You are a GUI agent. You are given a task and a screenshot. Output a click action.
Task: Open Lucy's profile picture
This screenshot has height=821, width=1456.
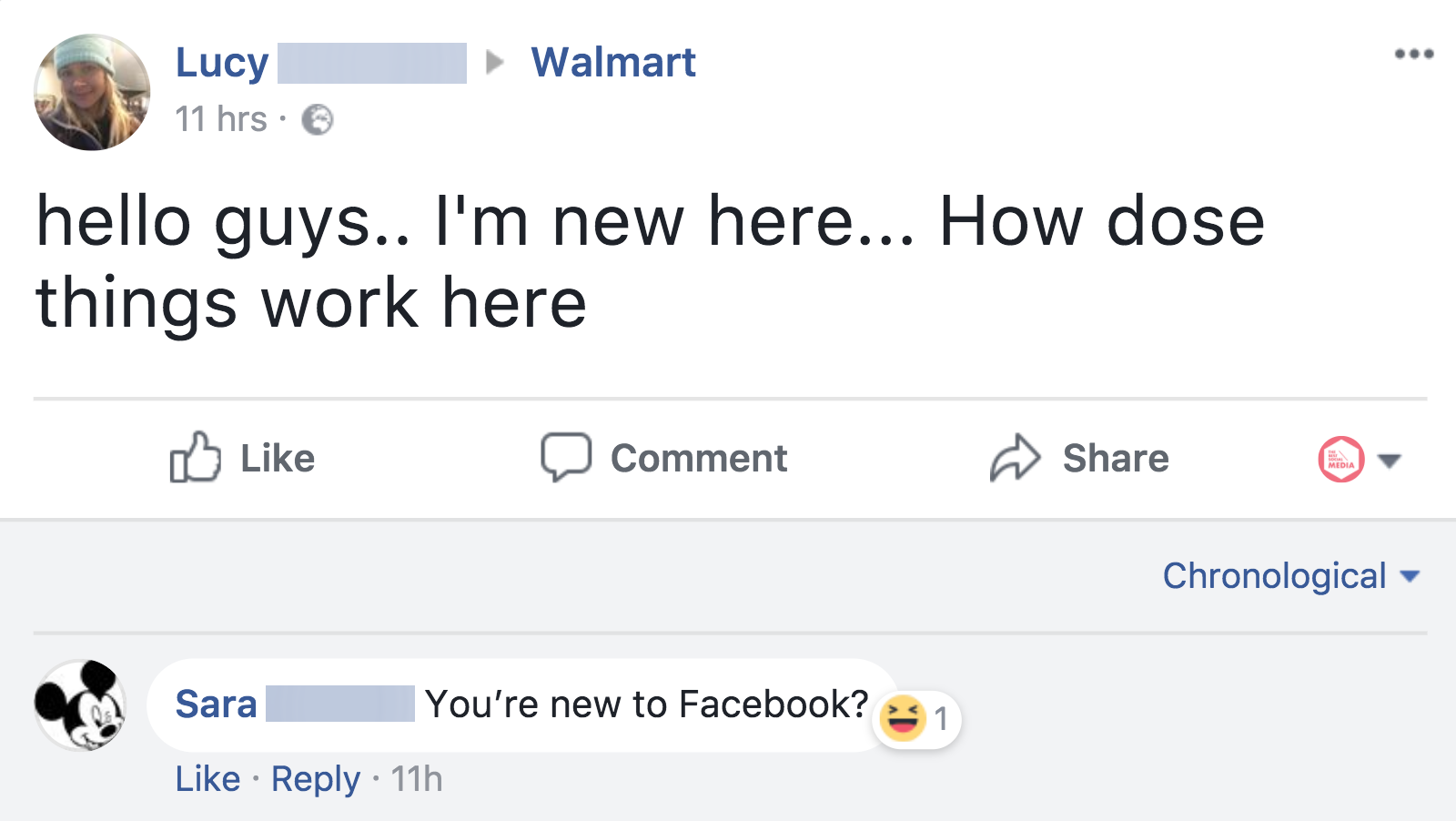[91, 92]
